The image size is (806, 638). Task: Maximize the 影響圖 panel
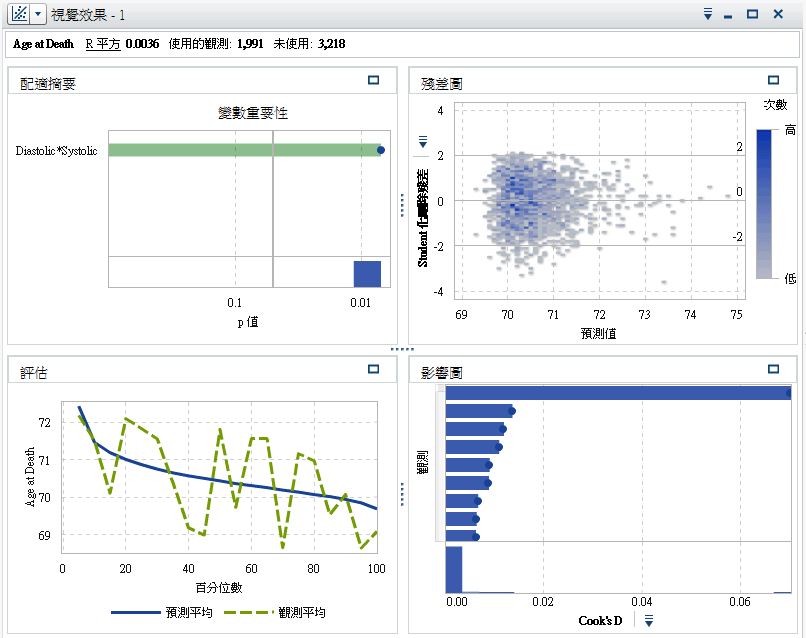[x=773, y=369]
